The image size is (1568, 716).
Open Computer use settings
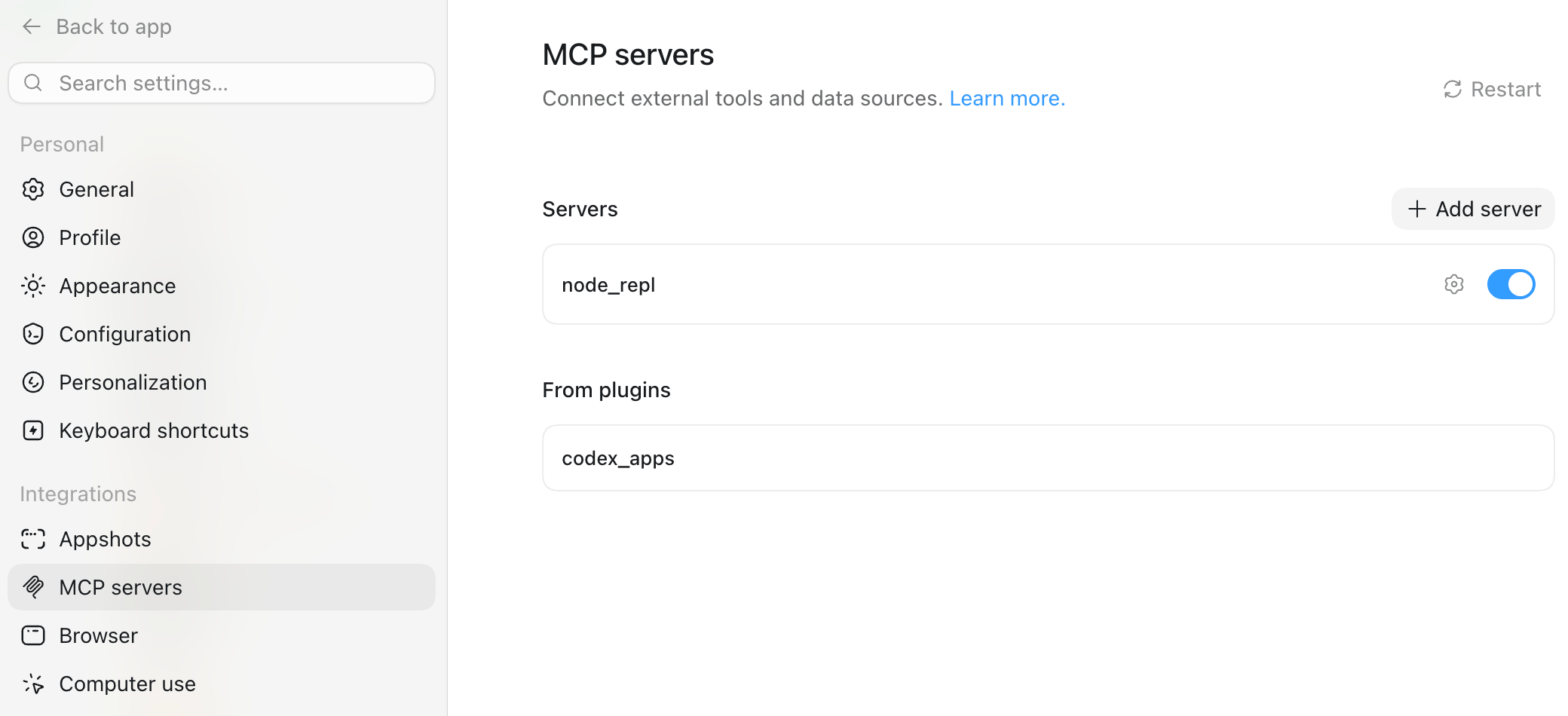(x=222, y=684)
